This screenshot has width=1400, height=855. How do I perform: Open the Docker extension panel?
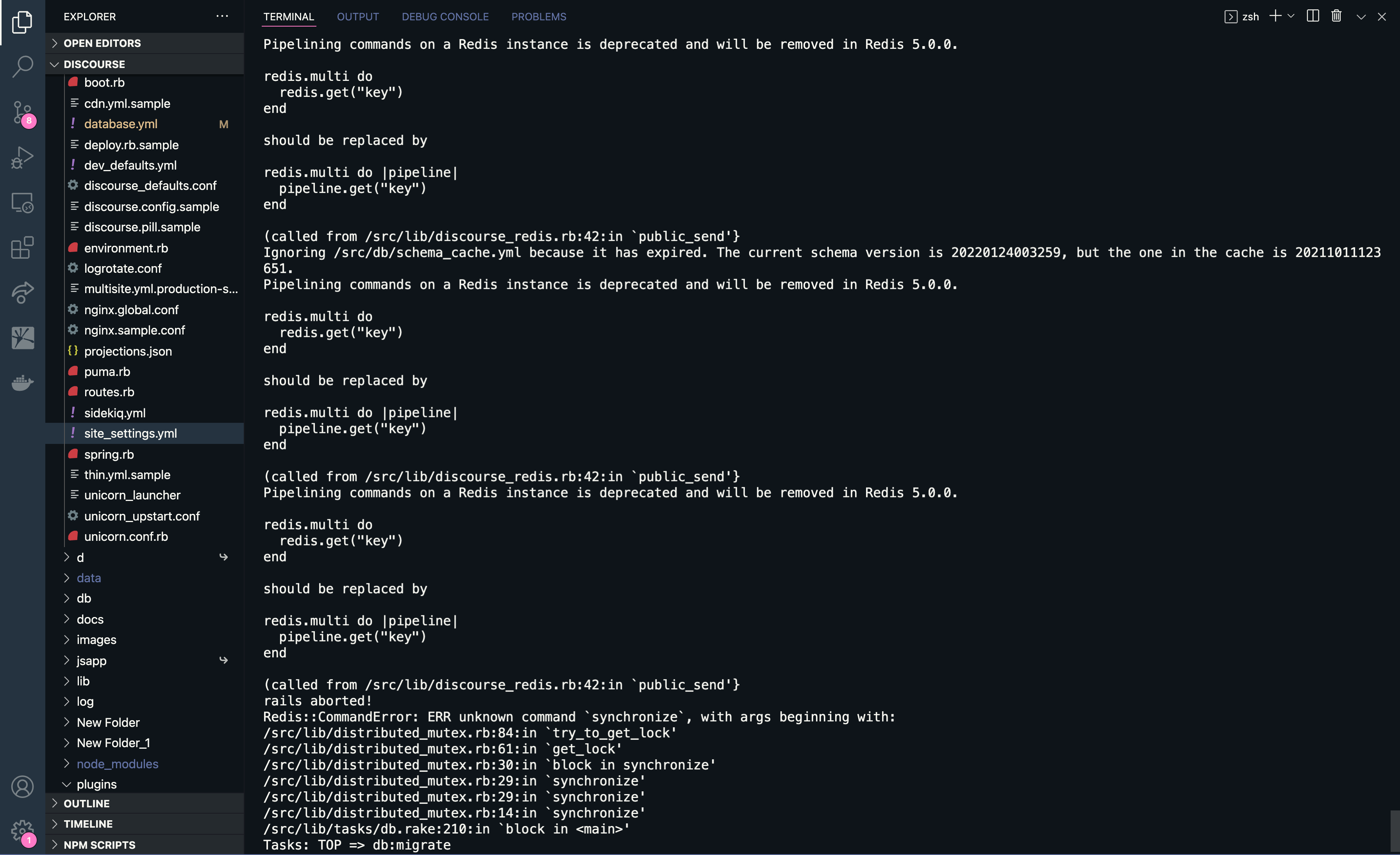click(x=22, y=383)
